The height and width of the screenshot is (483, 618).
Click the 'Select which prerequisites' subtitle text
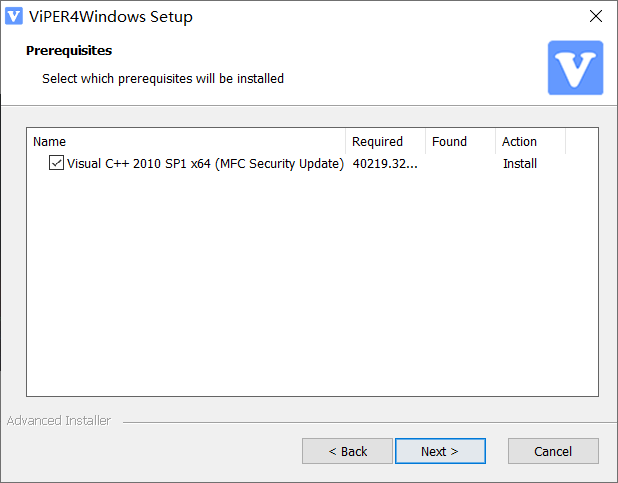(x=163, y=78)
